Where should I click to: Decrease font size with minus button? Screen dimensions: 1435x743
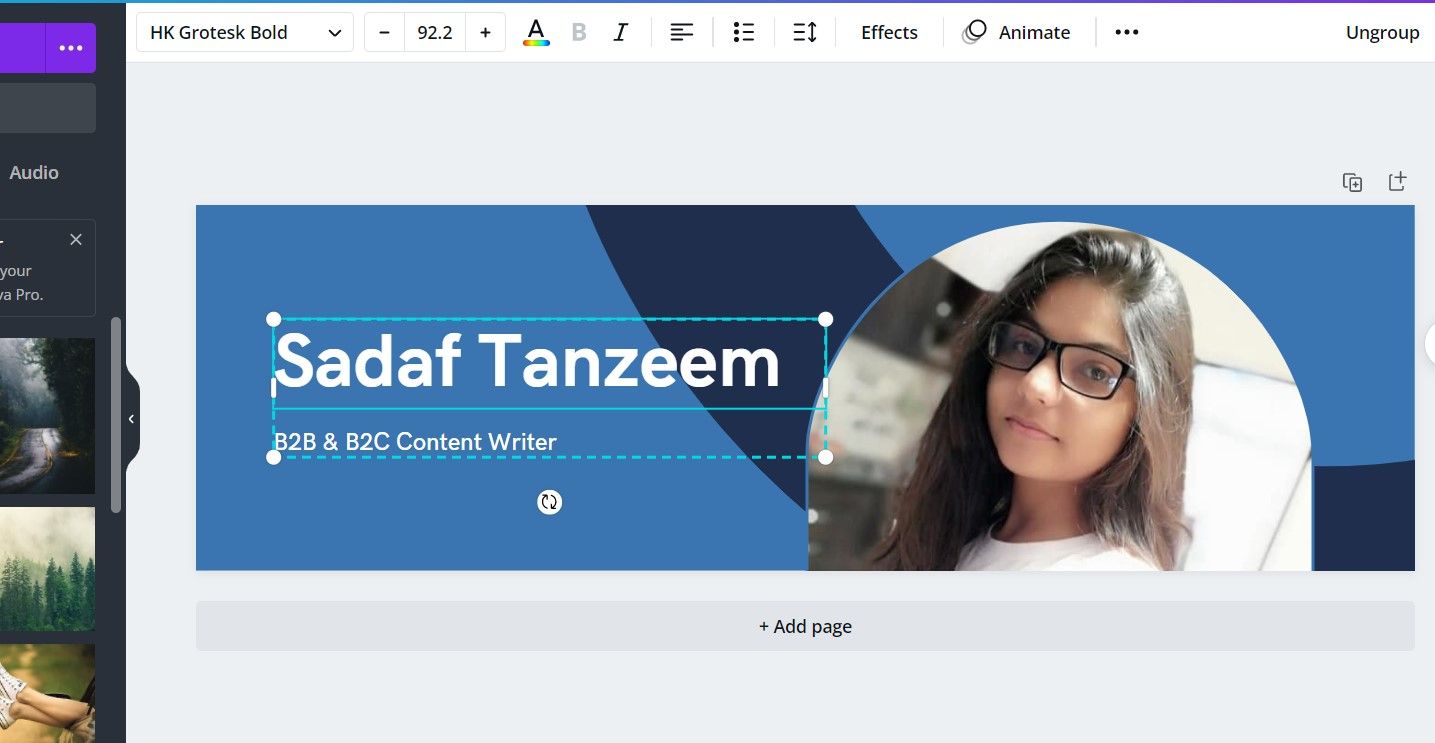(384, 32)
